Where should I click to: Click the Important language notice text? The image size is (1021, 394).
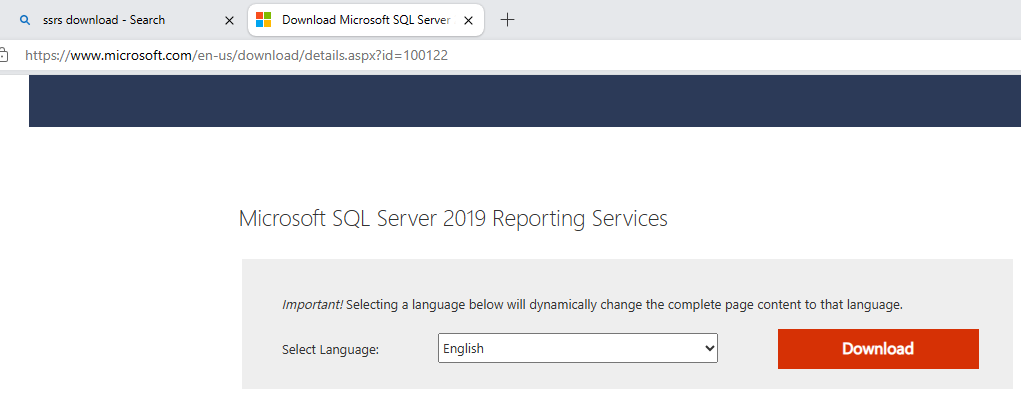(x=592, y=304)
